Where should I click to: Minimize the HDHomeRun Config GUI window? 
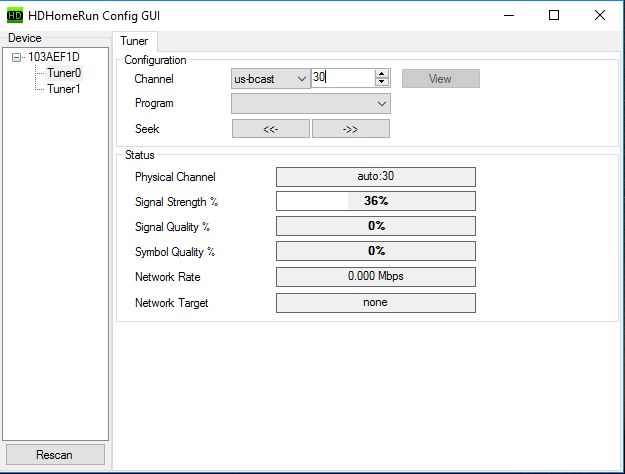tap(509, 16)
